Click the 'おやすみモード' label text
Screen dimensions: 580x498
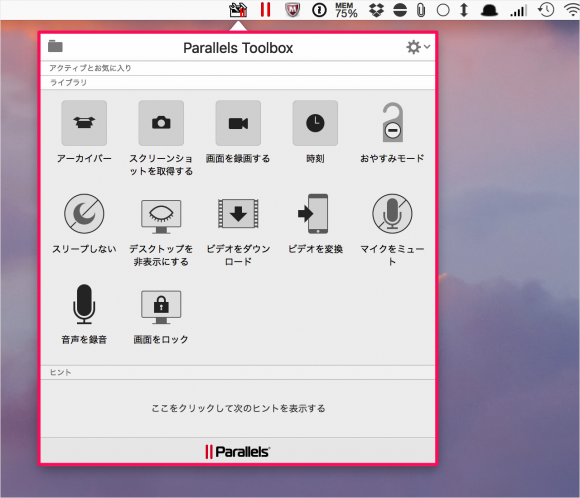coord(392,158)
